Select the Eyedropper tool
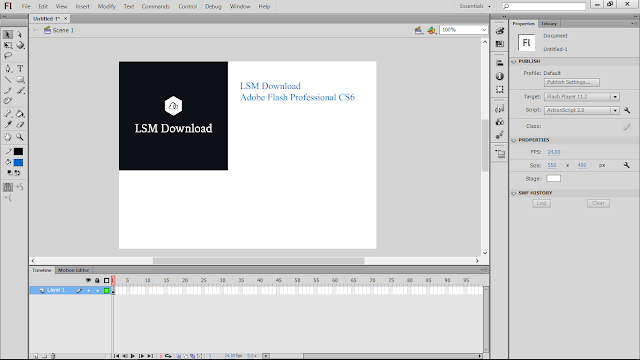Viewport: 640px width, 360px height. click(8, 124)
